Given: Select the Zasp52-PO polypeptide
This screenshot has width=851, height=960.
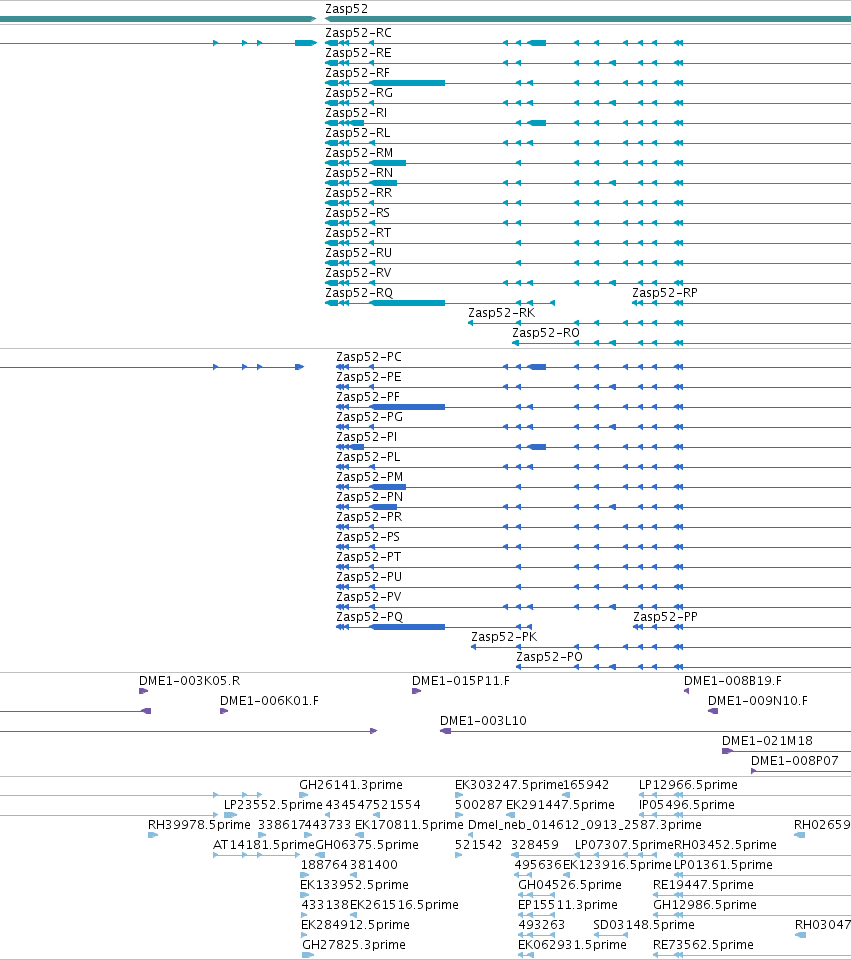Looking at the screenshot, I should click(549, 657).
